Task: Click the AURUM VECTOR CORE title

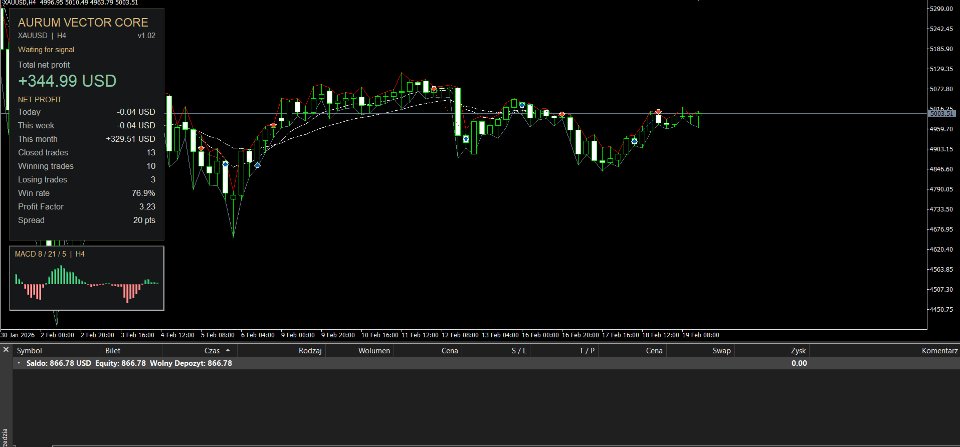Action: [83, 23]
